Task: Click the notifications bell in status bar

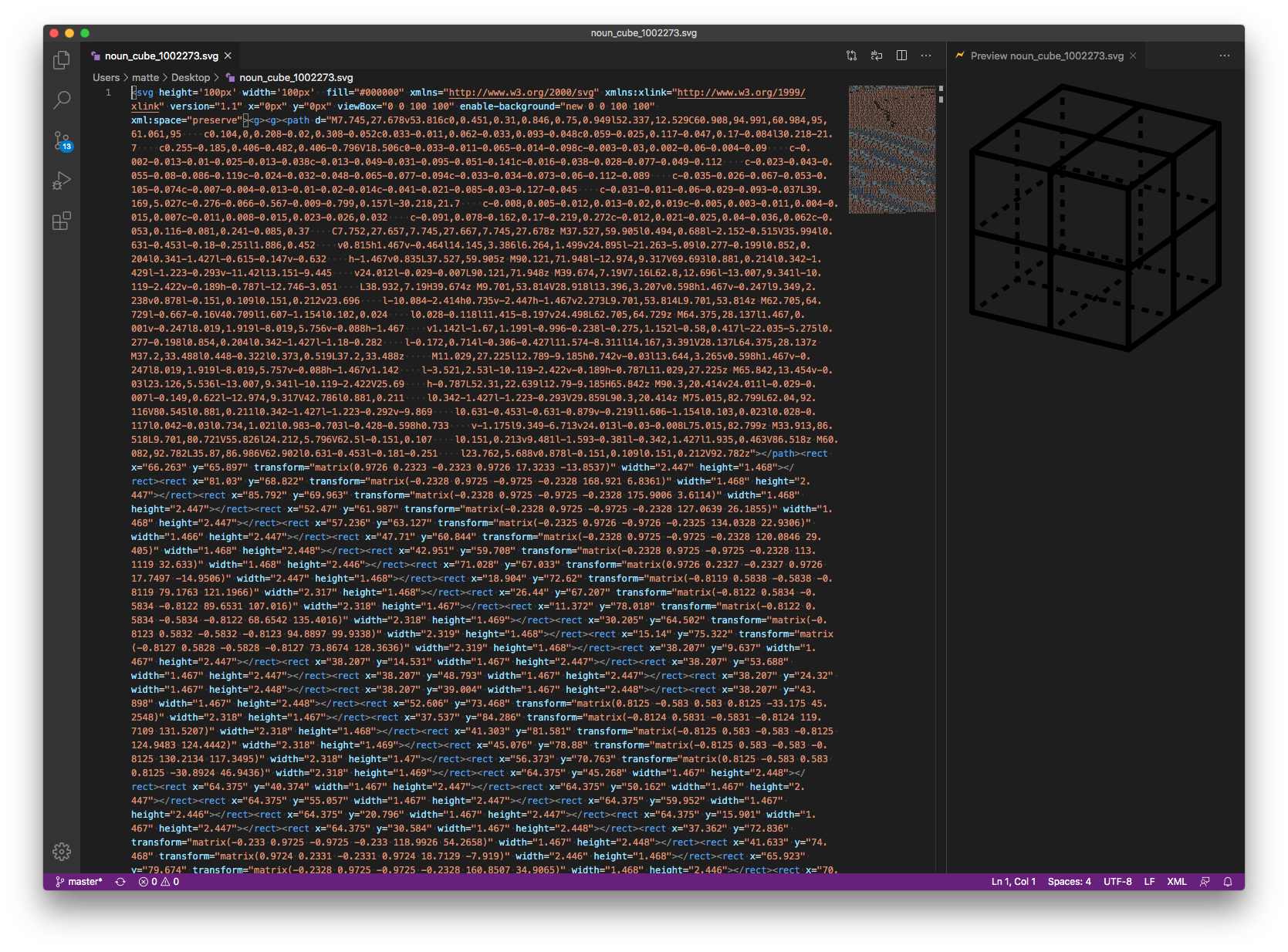Action: (1227, 882)
